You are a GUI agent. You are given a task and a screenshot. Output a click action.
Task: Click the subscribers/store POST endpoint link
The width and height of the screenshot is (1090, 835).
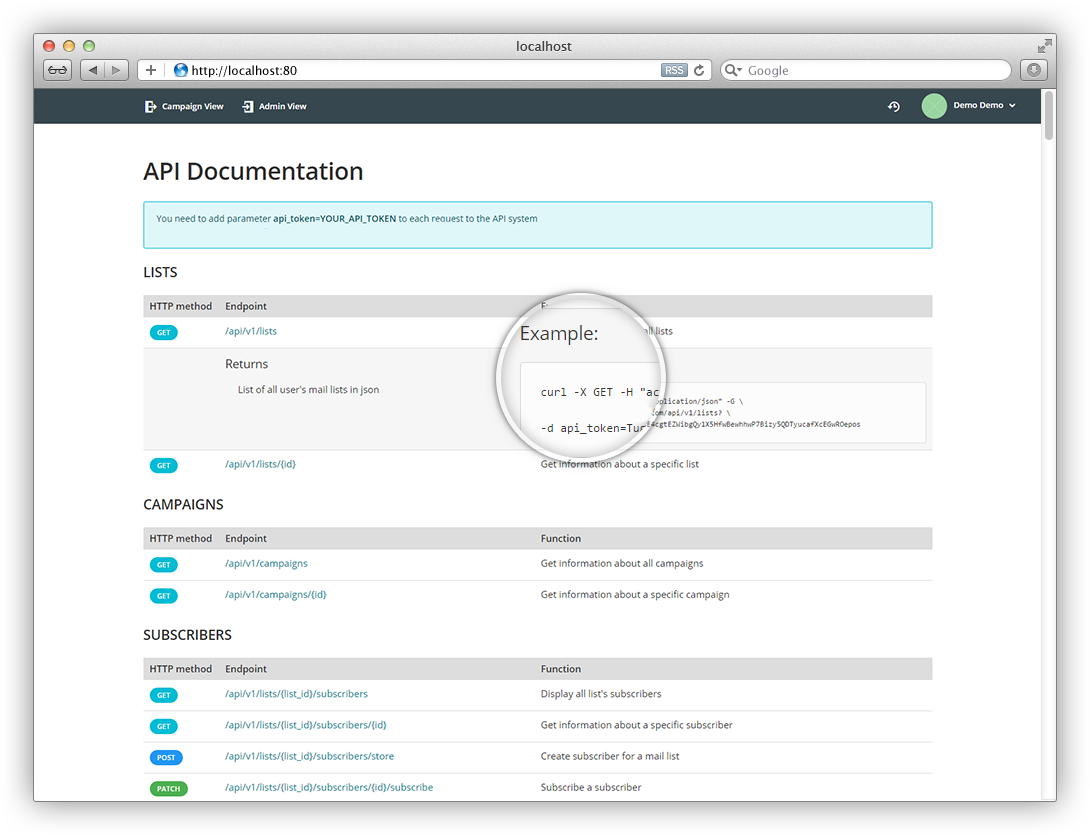309,756
